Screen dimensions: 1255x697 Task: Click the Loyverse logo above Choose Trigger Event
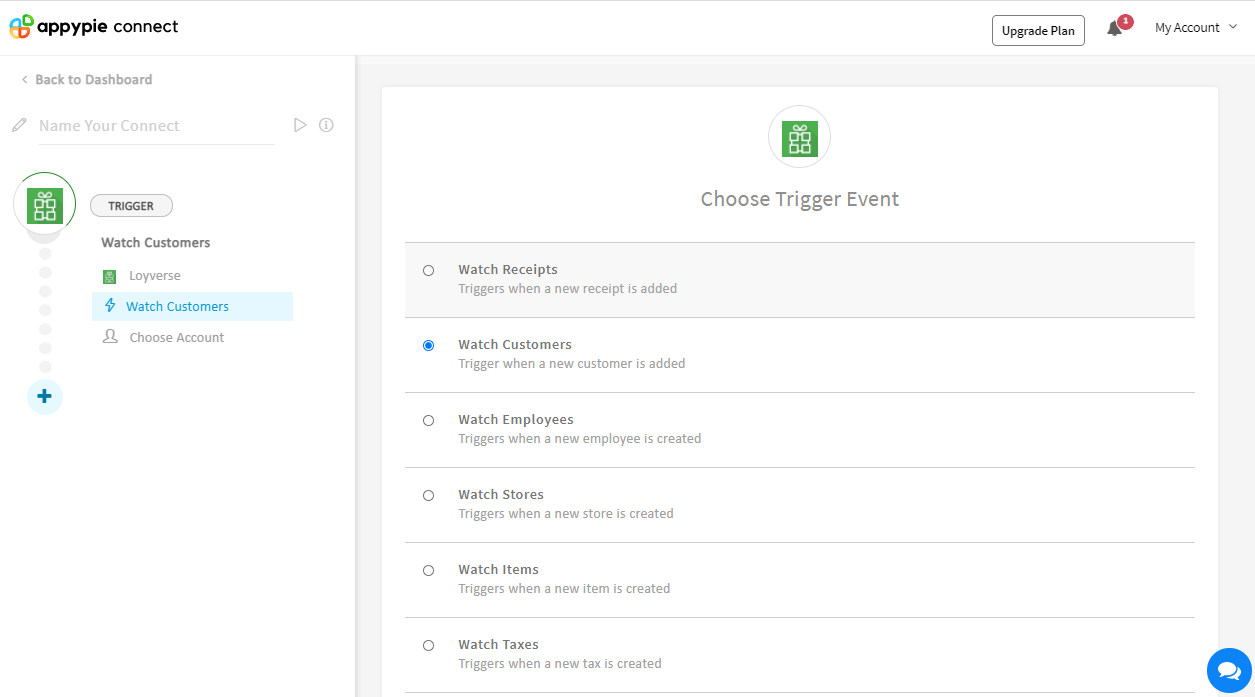pyautogui.click(x=799, y=138)
